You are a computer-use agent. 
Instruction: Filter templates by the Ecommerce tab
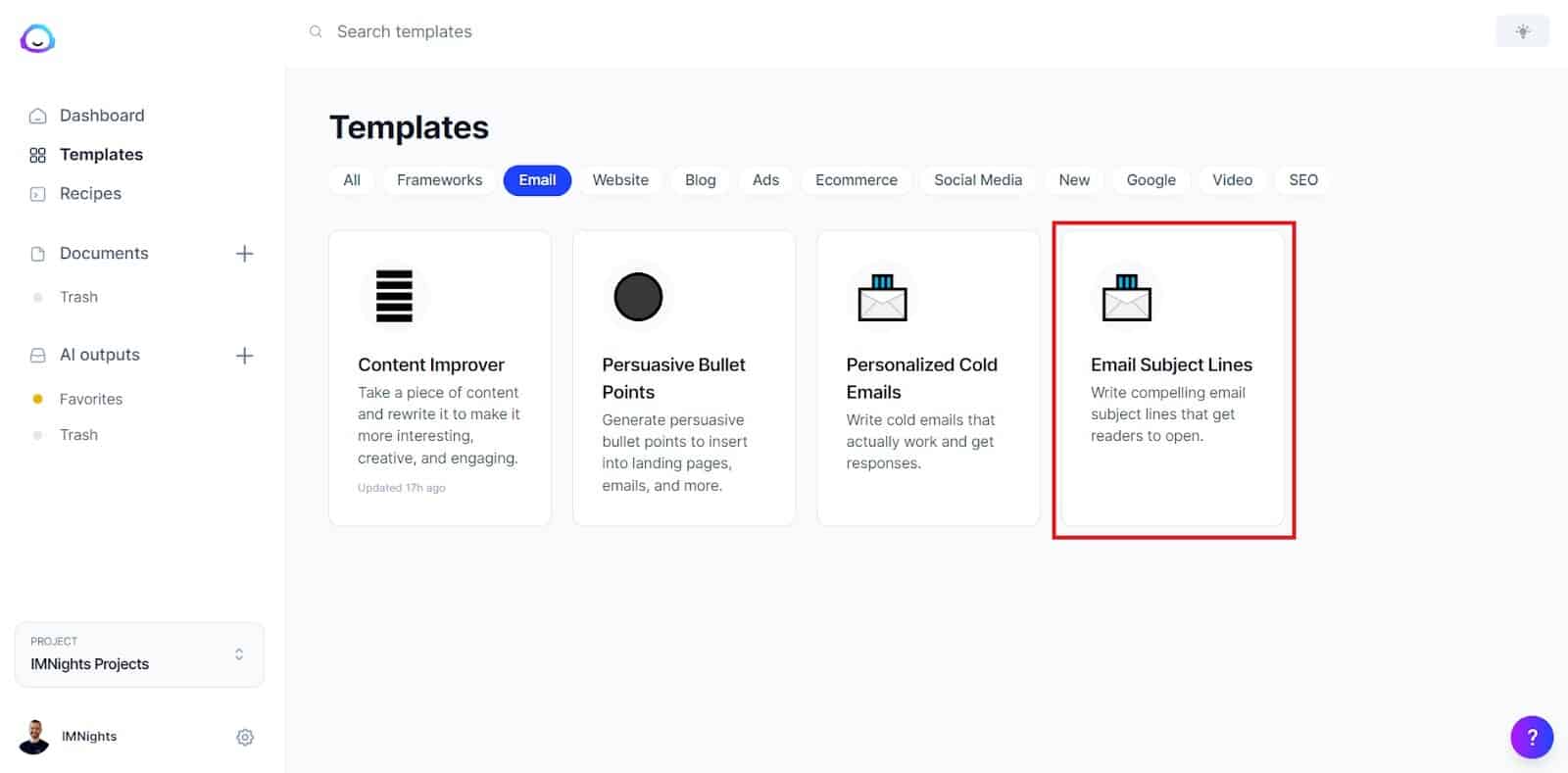pyautogui.click(x=856, y=180)
